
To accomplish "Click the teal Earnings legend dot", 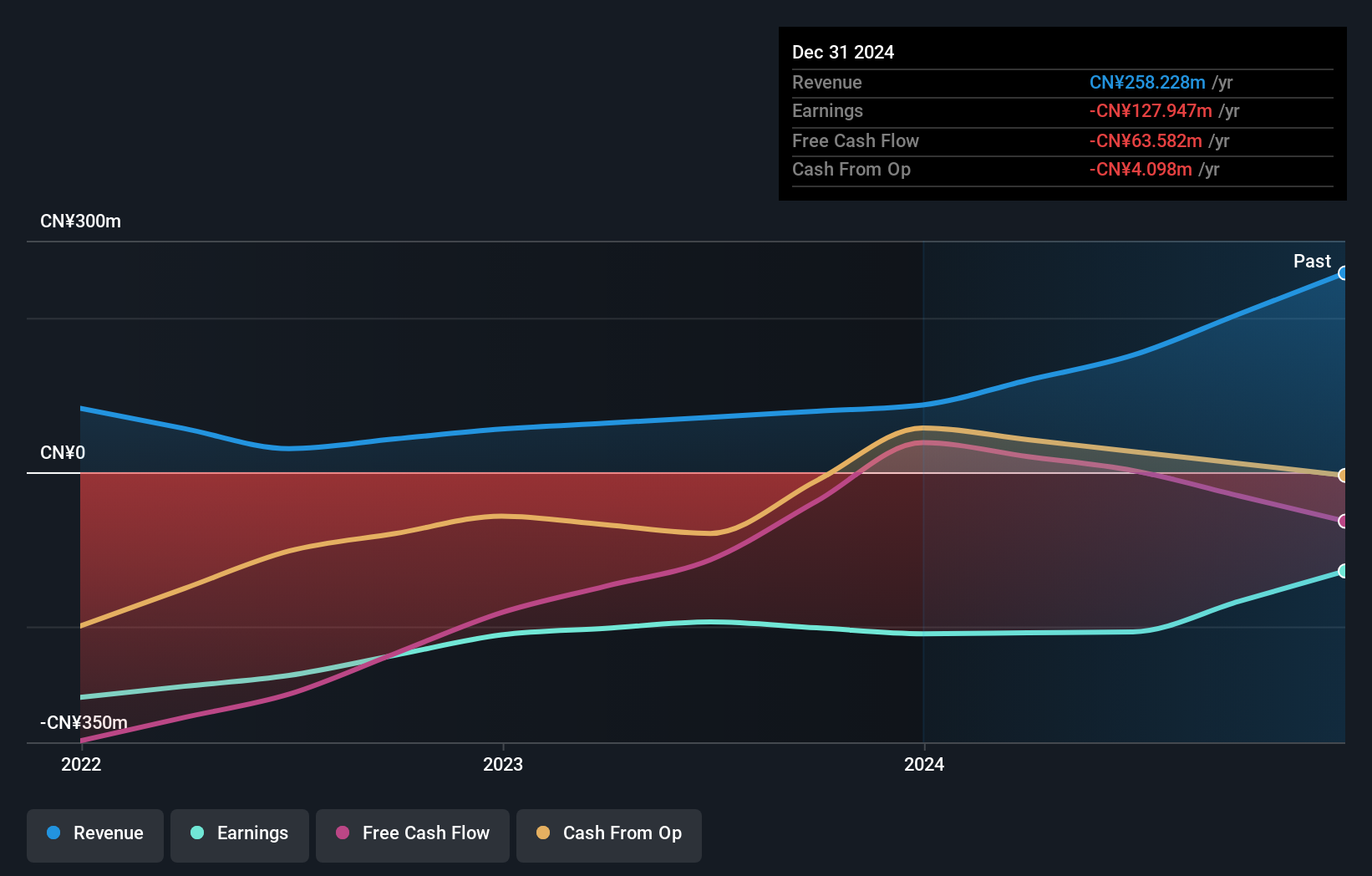I will (196, 833).
